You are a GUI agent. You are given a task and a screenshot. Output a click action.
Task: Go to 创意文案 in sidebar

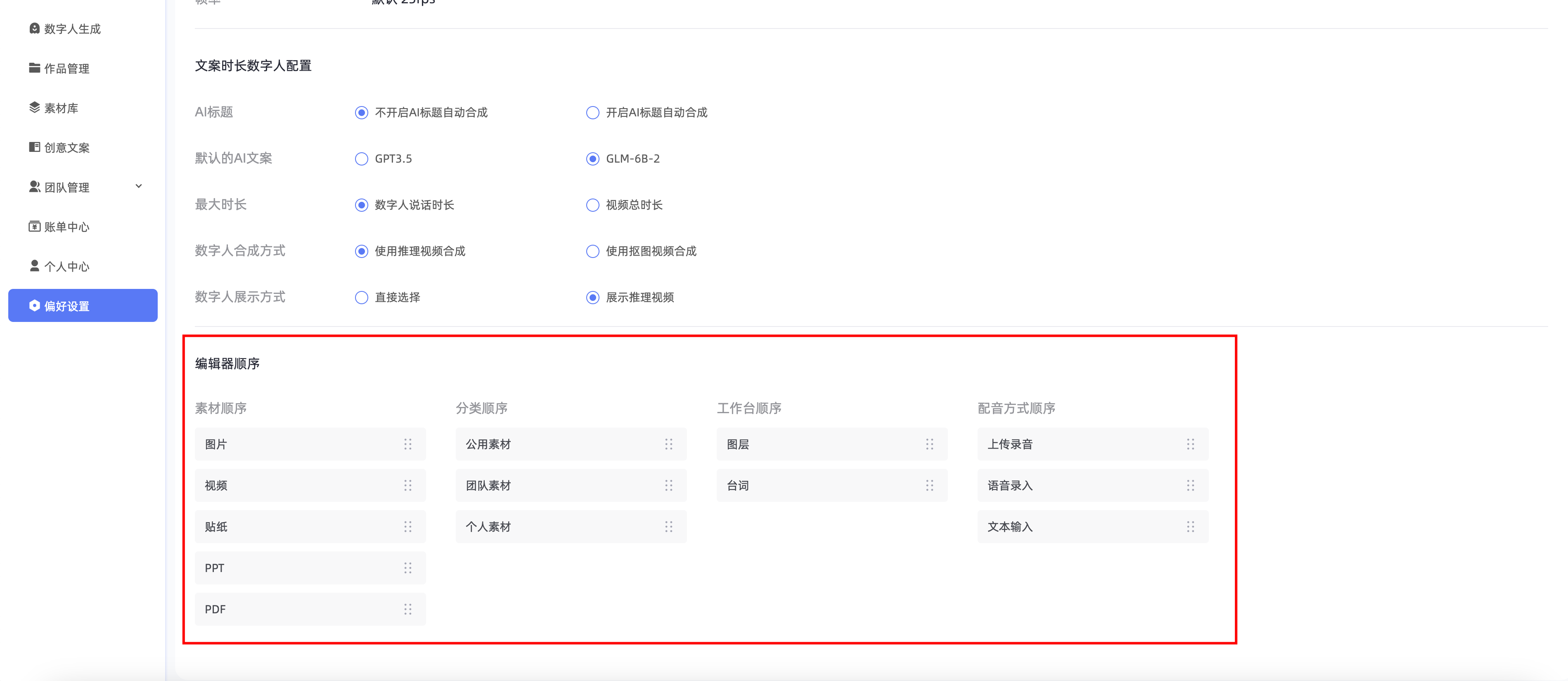83,147
